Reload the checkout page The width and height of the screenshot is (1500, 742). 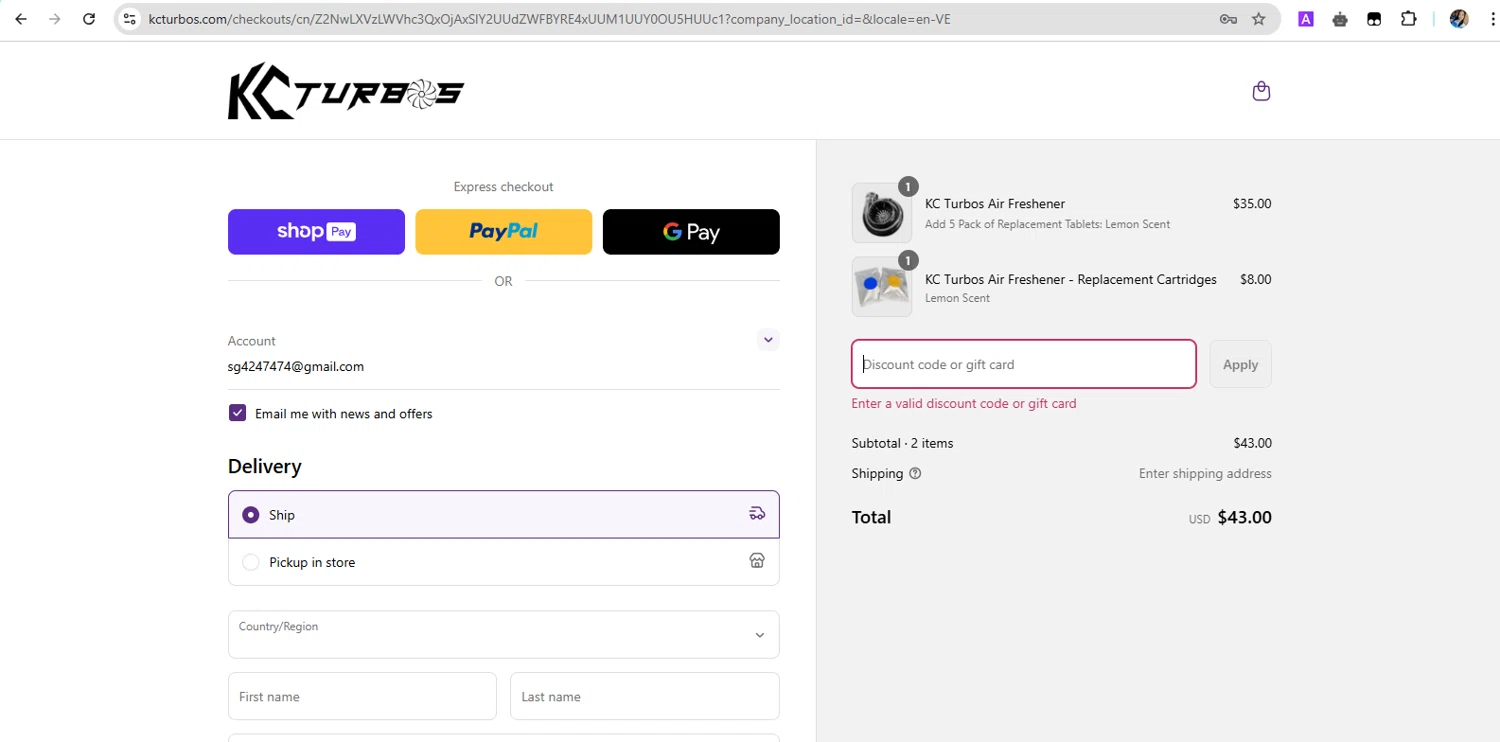click(x=89, y=19)
